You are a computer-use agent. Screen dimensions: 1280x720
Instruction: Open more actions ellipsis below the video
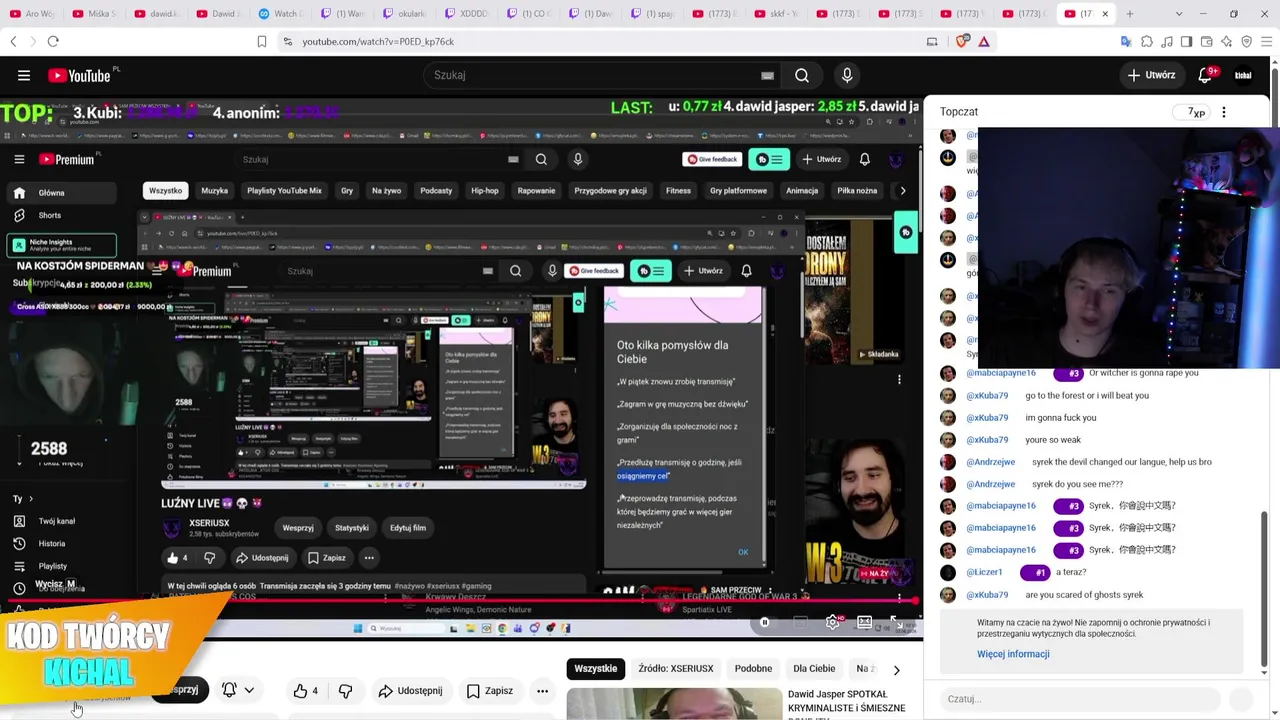(x=542, y=691)
